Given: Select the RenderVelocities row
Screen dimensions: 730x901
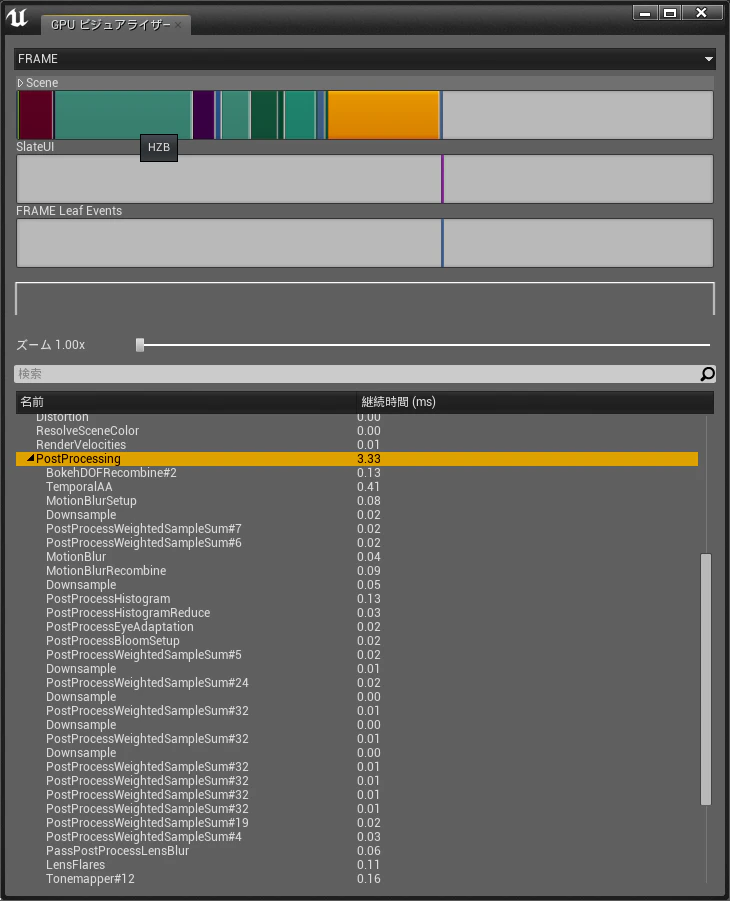Looking at the screenshot, I should click(356, 444).
